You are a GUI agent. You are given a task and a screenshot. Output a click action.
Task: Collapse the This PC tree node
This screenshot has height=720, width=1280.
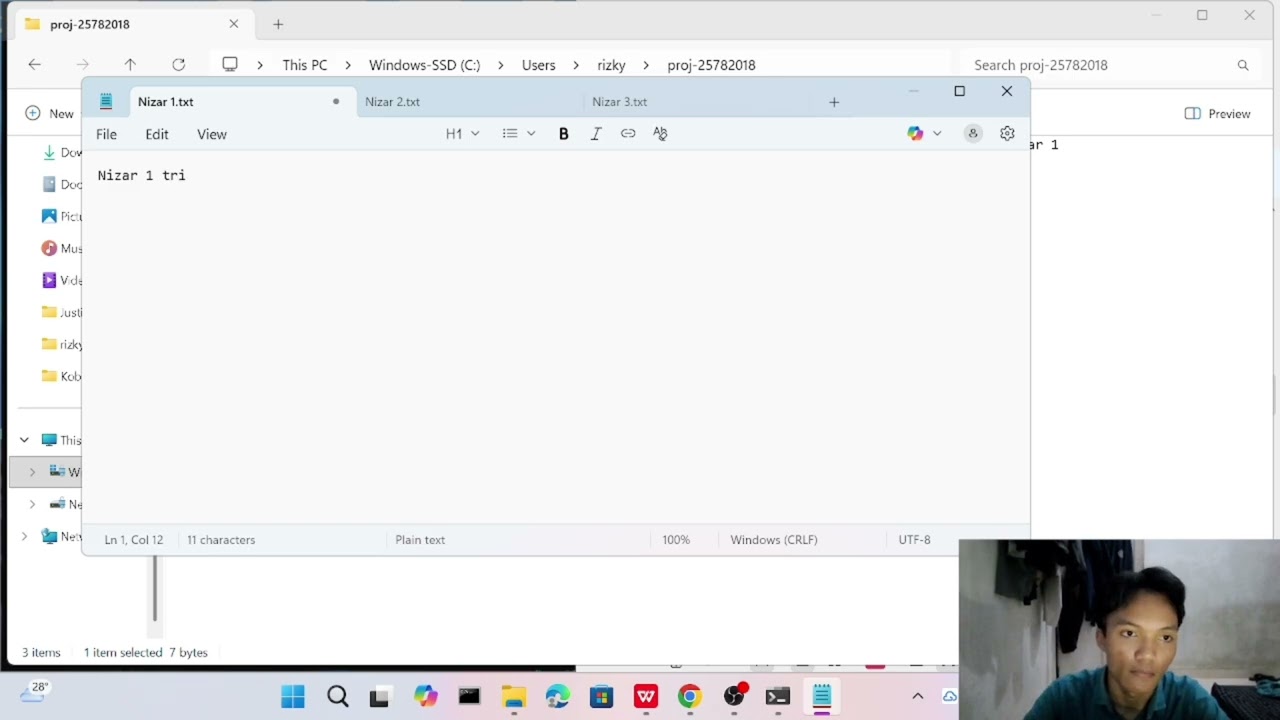[24, 440]
